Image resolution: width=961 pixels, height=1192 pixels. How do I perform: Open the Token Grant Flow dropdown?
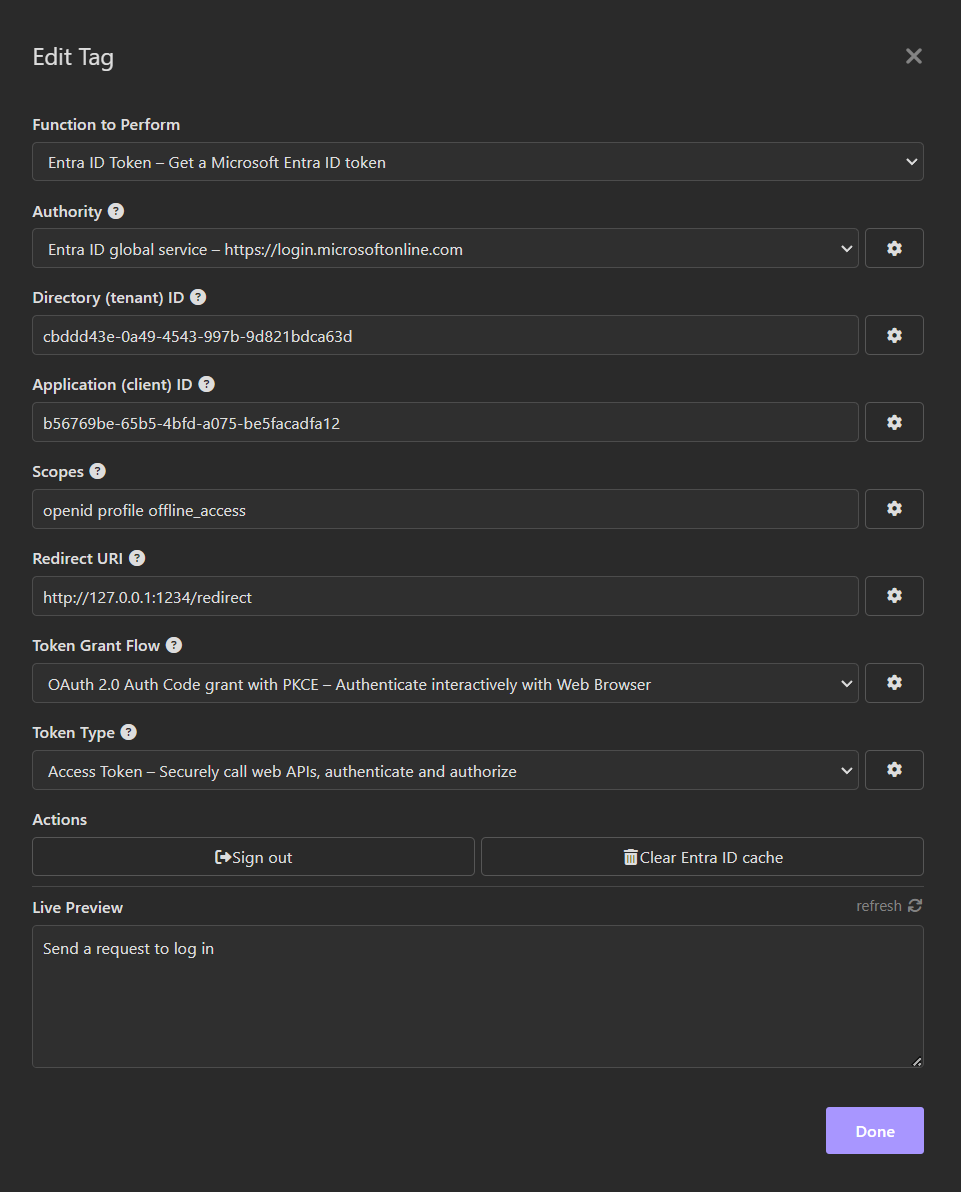point(445,683)
